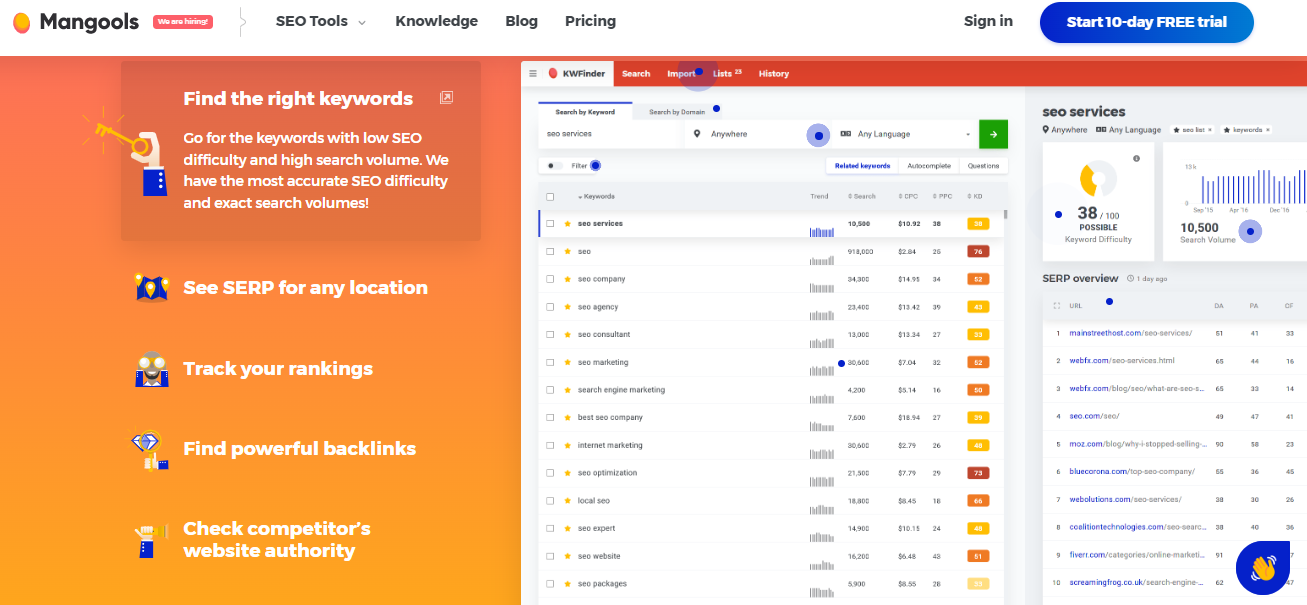Click the location pin icon in search bar

pos(698,134)
